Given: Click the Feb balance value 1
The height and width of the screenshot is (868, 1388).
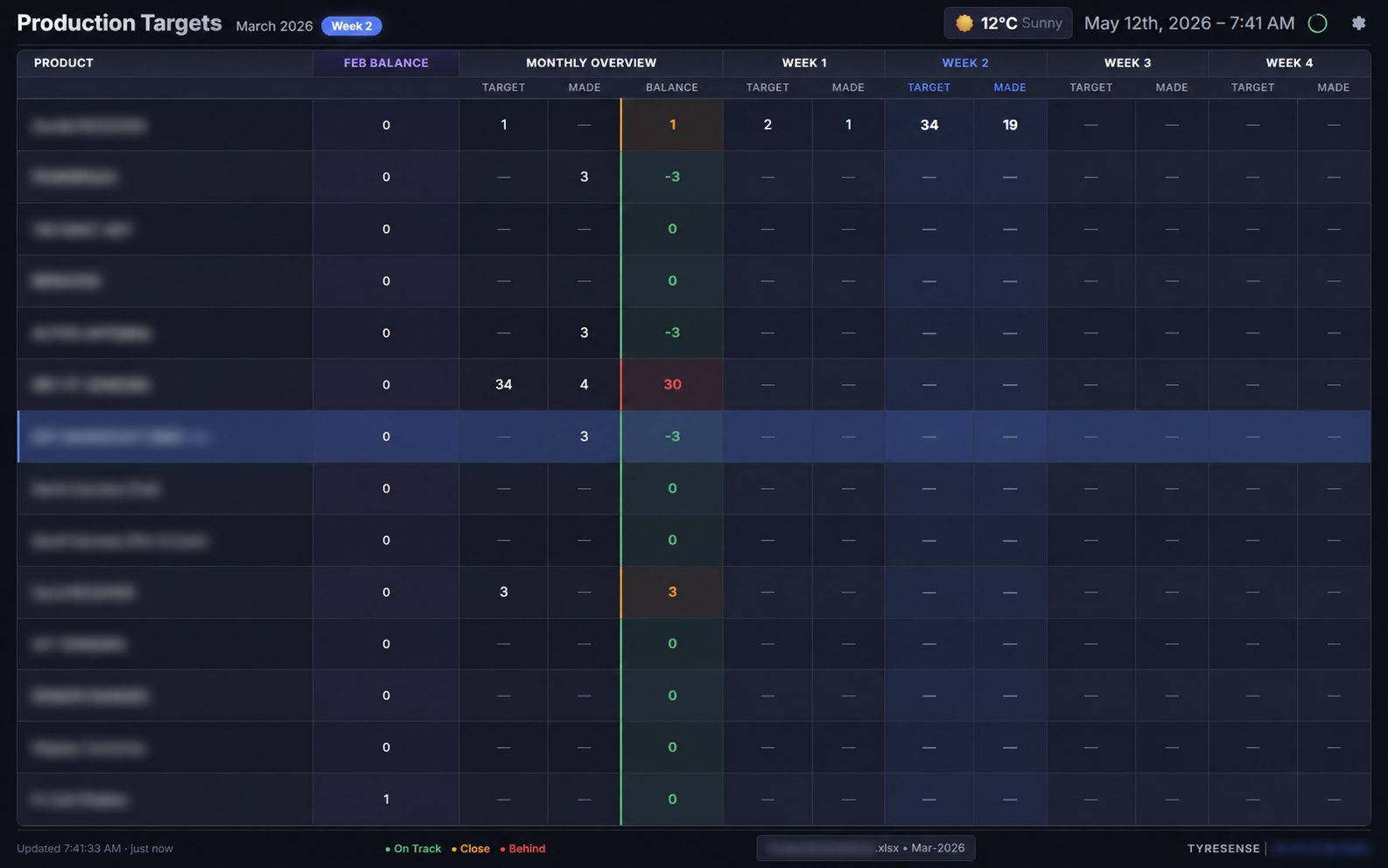Looking at the screenshot, I should tap(386, 799).
